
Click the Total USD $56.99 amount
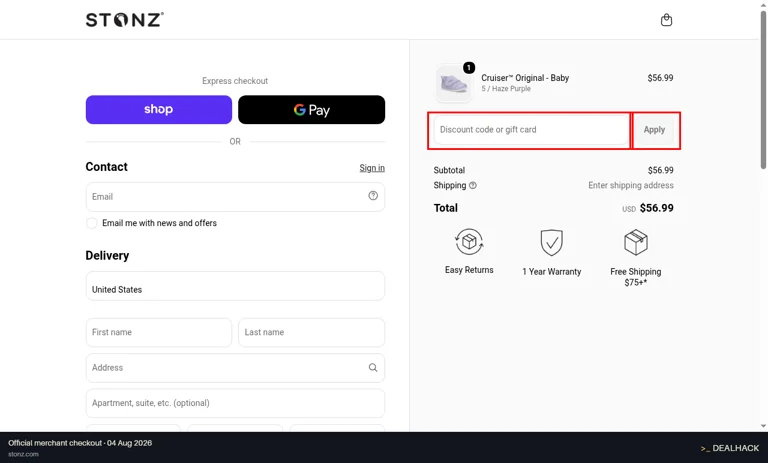pyautogui.click(x=648, y=208)
